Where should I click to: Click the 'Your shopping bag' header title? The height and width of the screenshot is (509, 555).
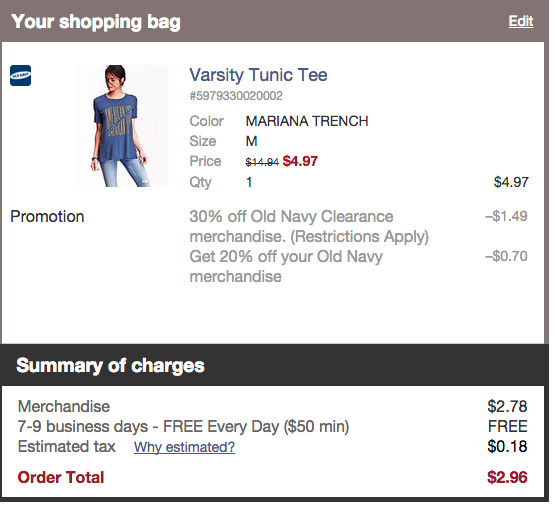(96, 22)
